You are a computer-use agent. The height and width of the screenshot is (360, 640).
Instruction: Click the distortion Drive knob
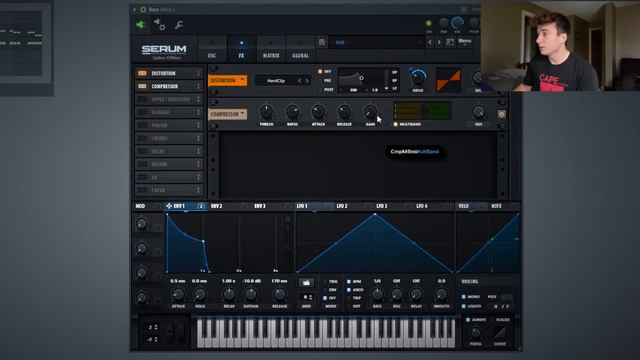(418, 78)
